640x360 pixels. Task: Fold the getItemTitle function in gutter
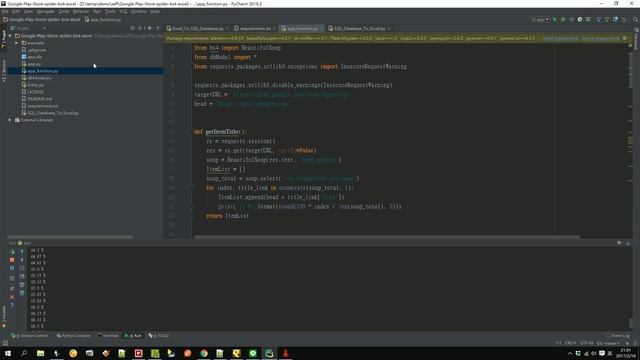190,132
